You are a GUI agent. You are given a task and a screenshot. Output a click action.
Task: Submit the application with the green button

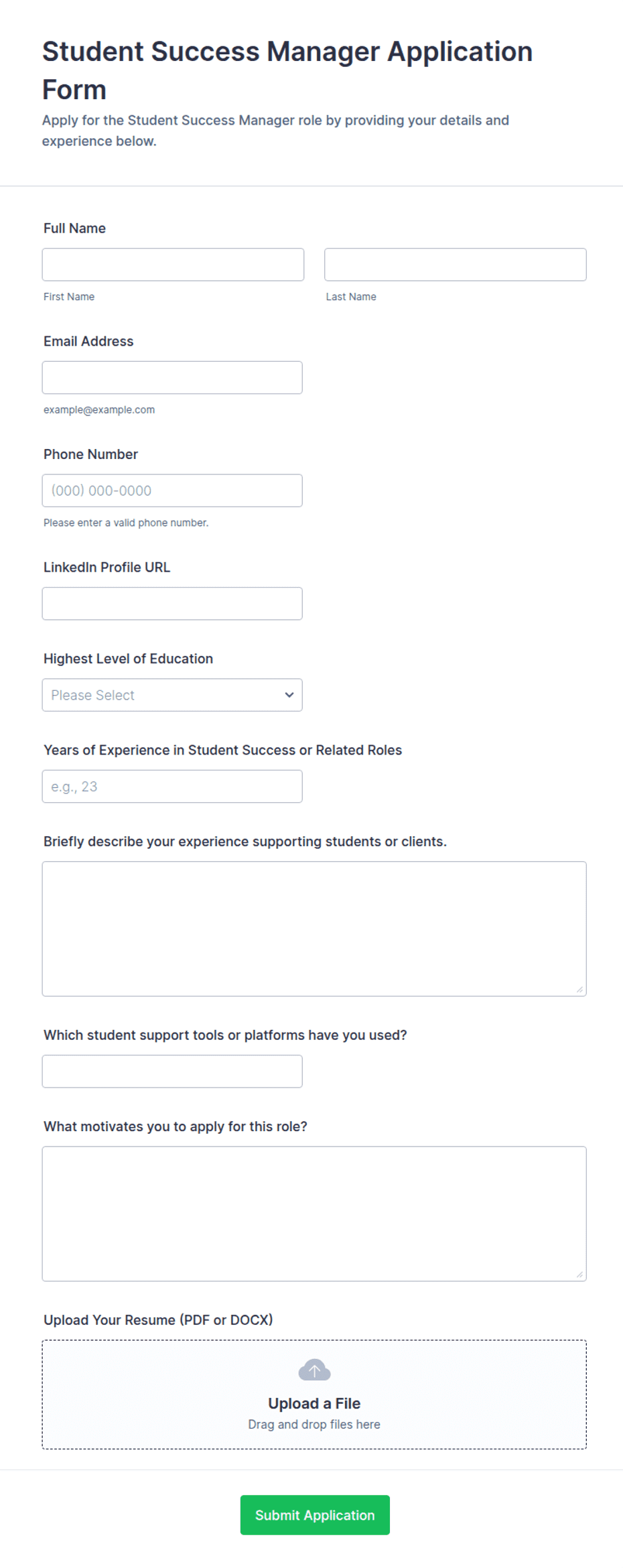point(315,1515)
